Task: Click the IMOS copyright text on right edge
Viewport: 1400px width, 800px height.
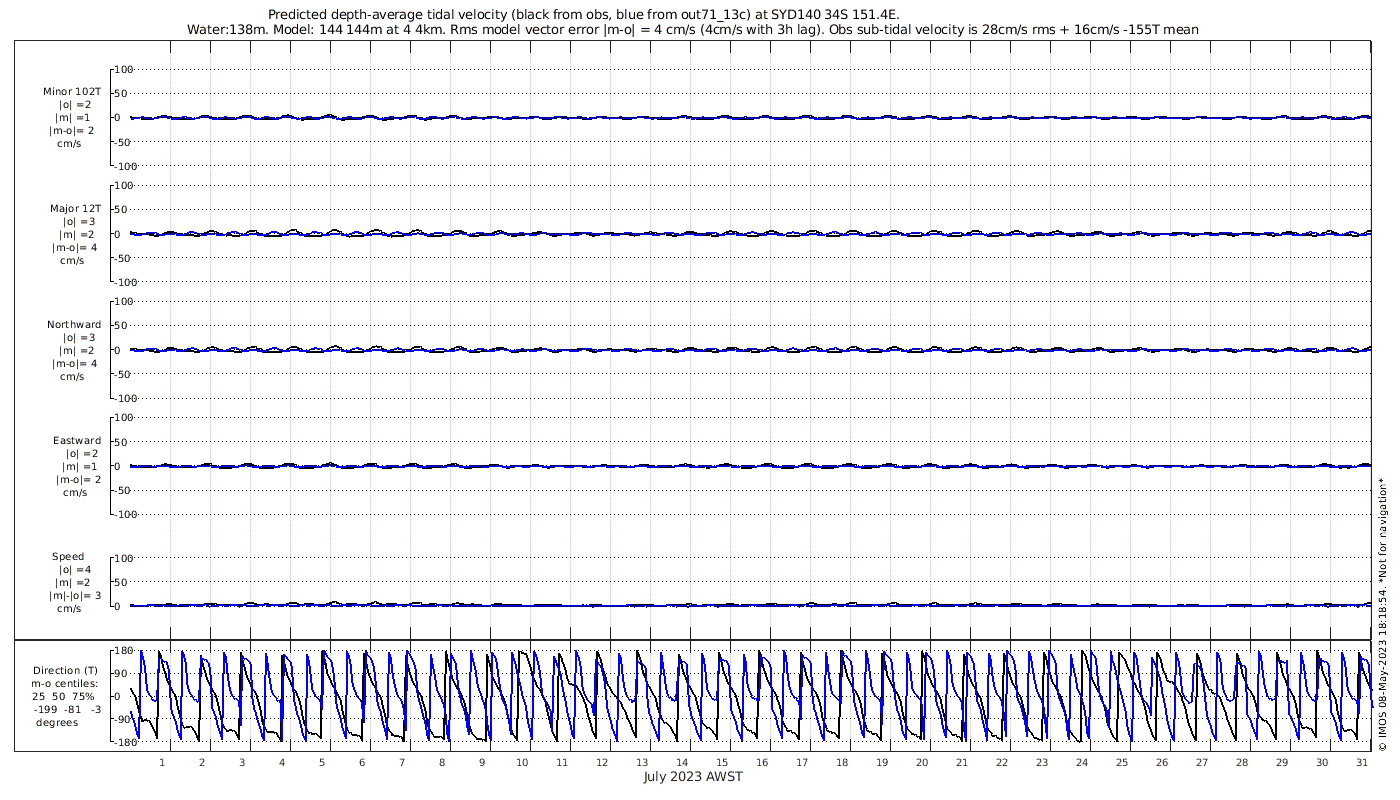Action: coord(1382,613)
